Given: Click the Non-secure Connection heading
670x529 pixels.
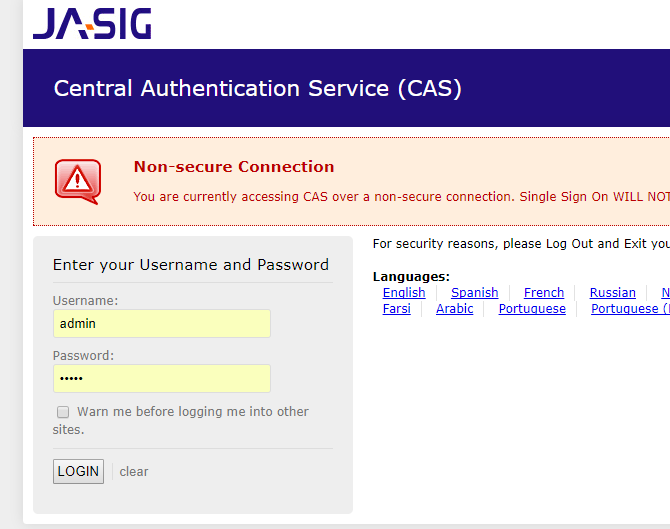Looking at the screenshot, I should pos(234,167).
